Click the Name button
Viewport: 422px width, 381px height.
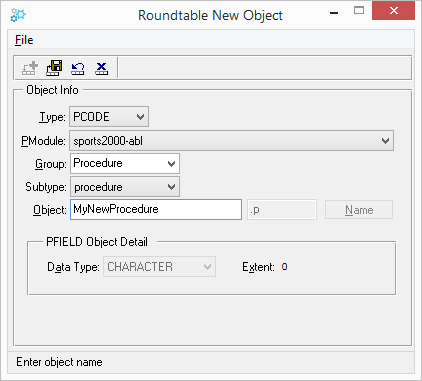[359, 210]
